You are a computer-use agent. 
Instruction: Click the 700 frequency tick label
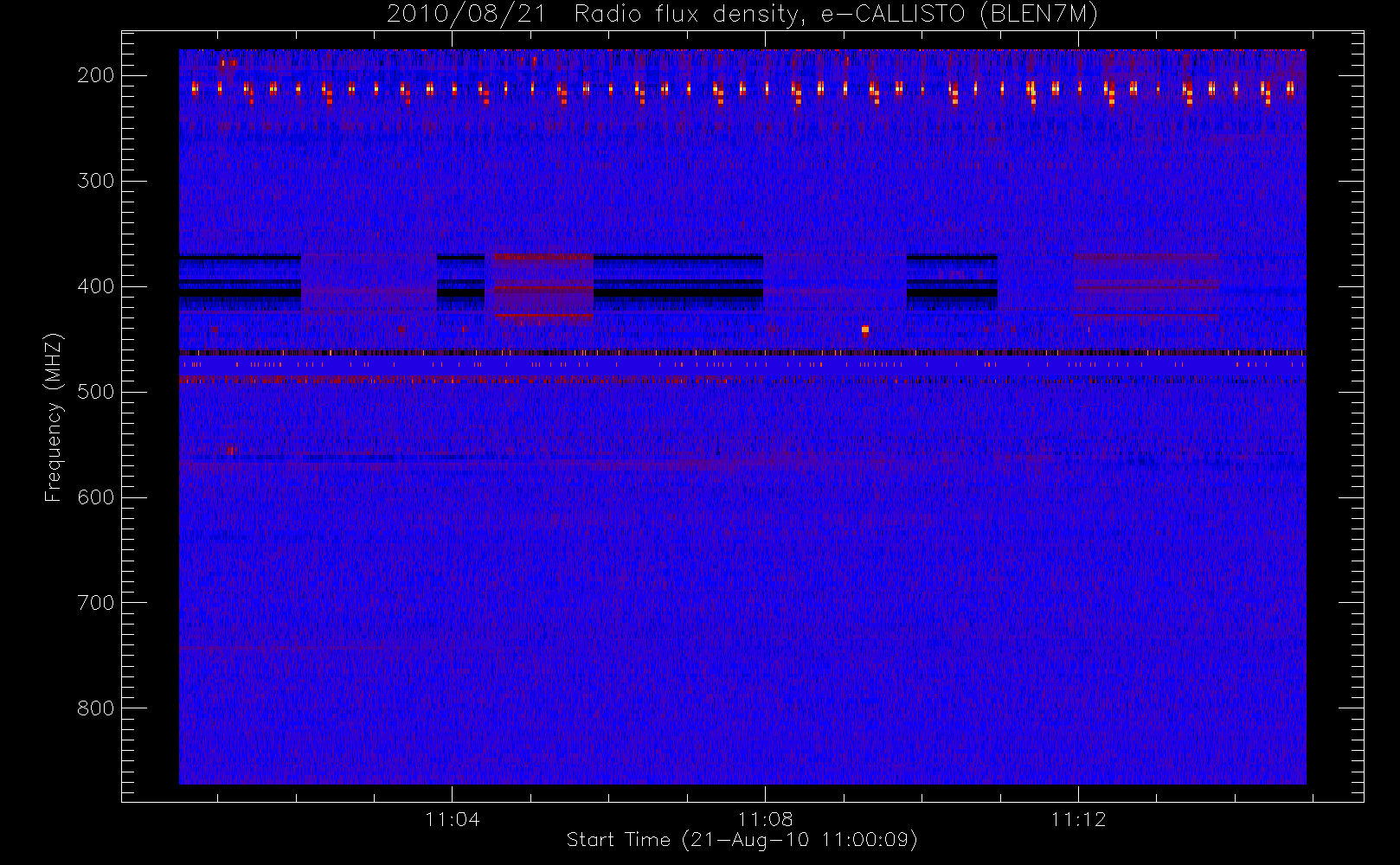(x=96, y=603)
